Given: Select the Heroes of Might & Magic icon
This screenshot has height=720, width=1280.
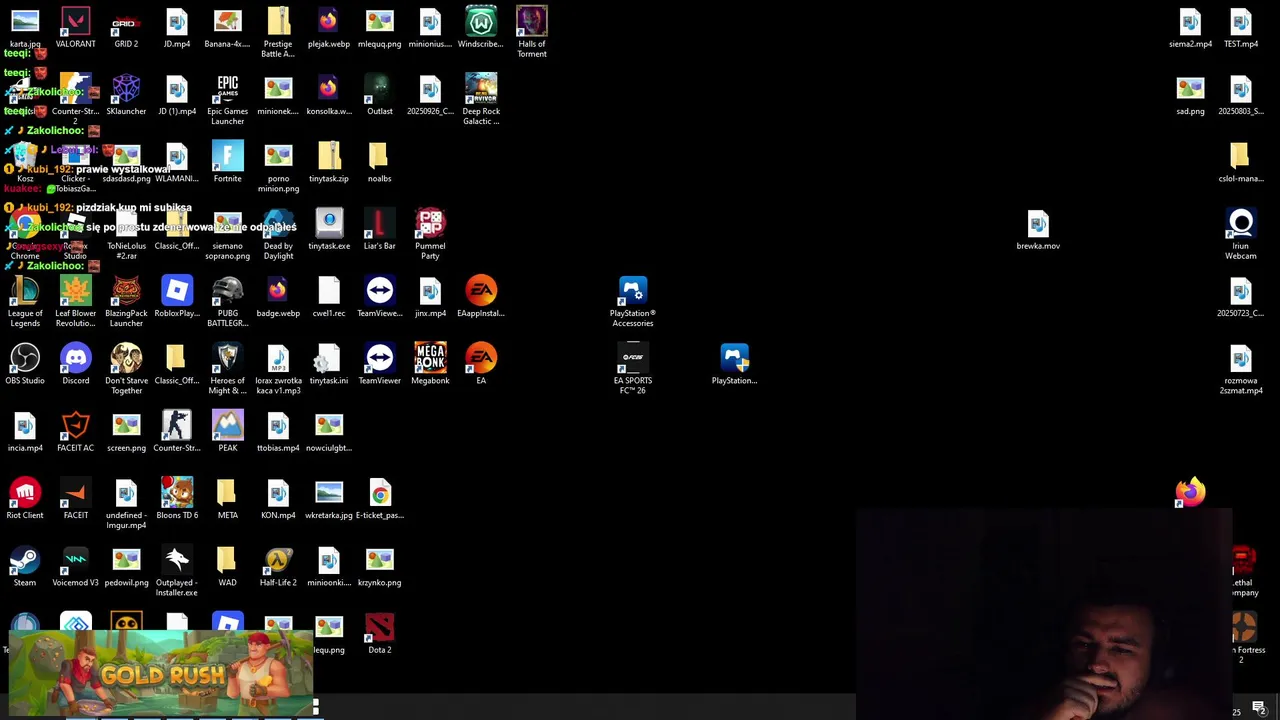Looking at the screenshot, I should [227, 368].
